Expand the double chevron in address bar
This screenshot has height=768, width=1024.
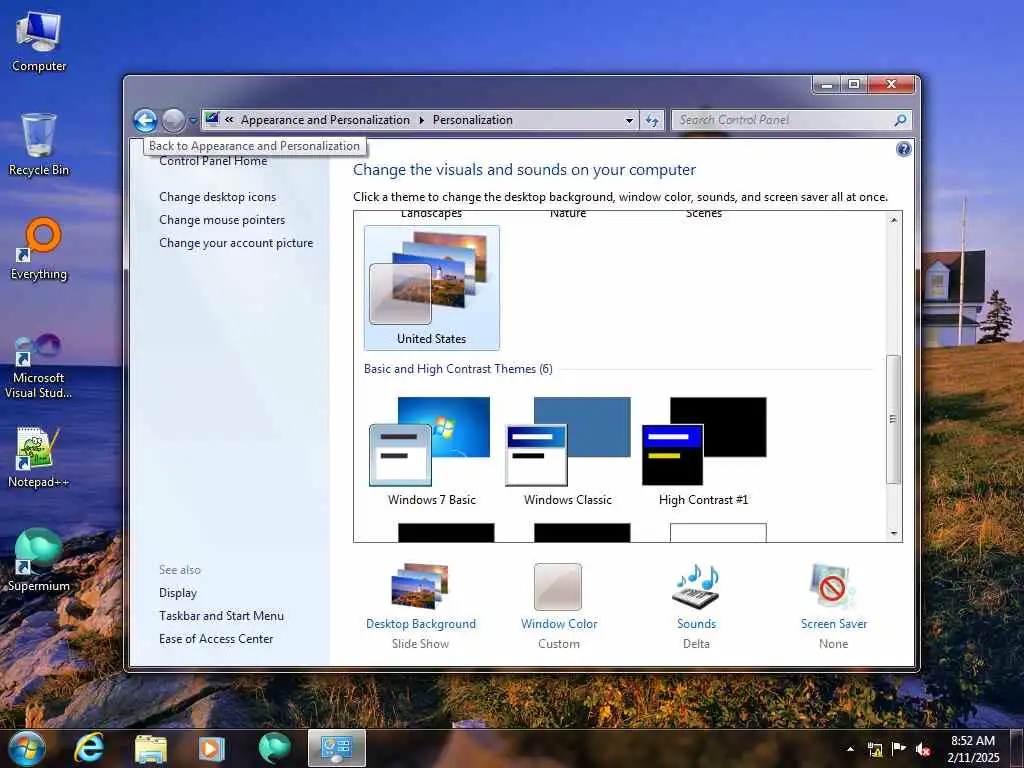pos(229,120)
